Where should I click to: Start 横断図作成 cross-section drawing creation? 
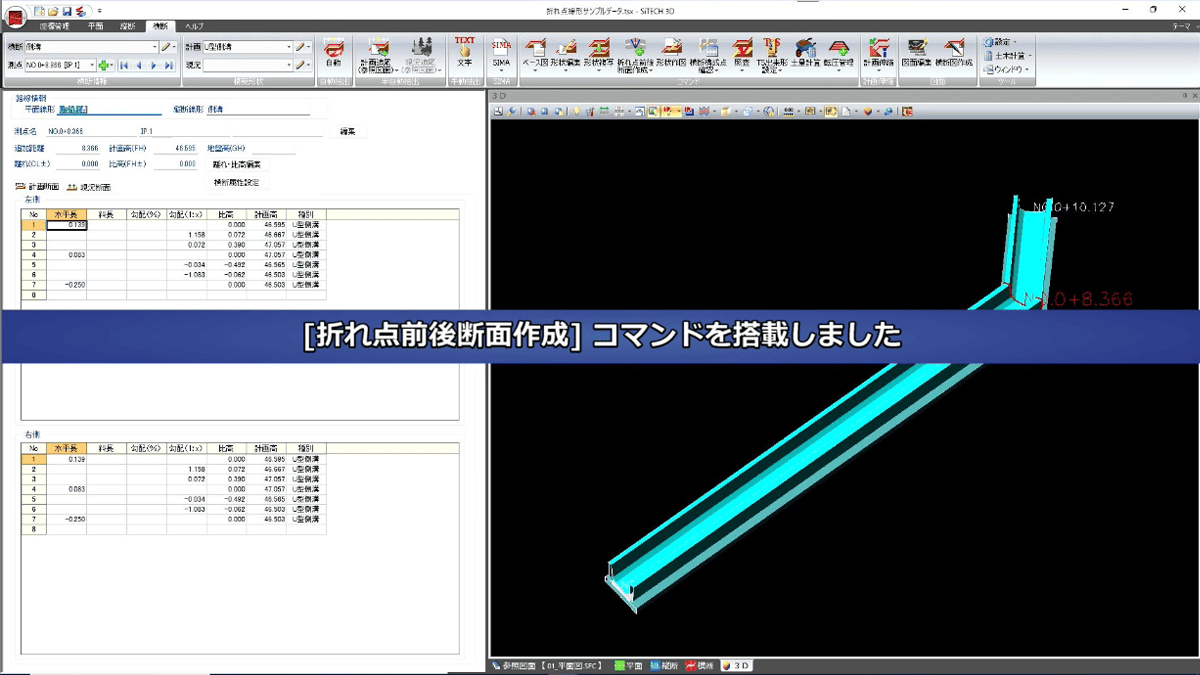[954, 47]
